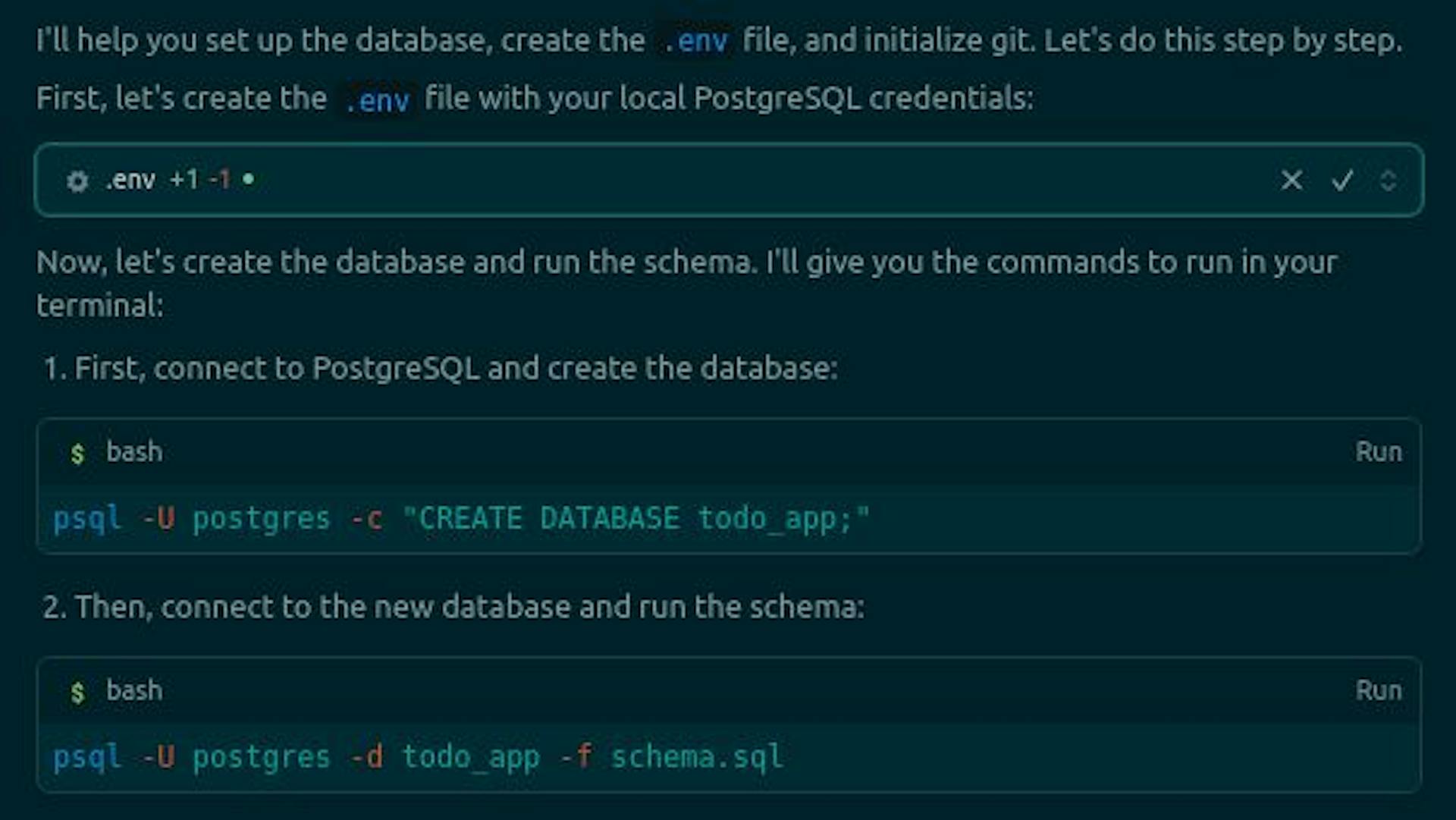
Task: Click the dollar sign icon of first bash block
Action: pyautogui.click(x=77, y=454)
